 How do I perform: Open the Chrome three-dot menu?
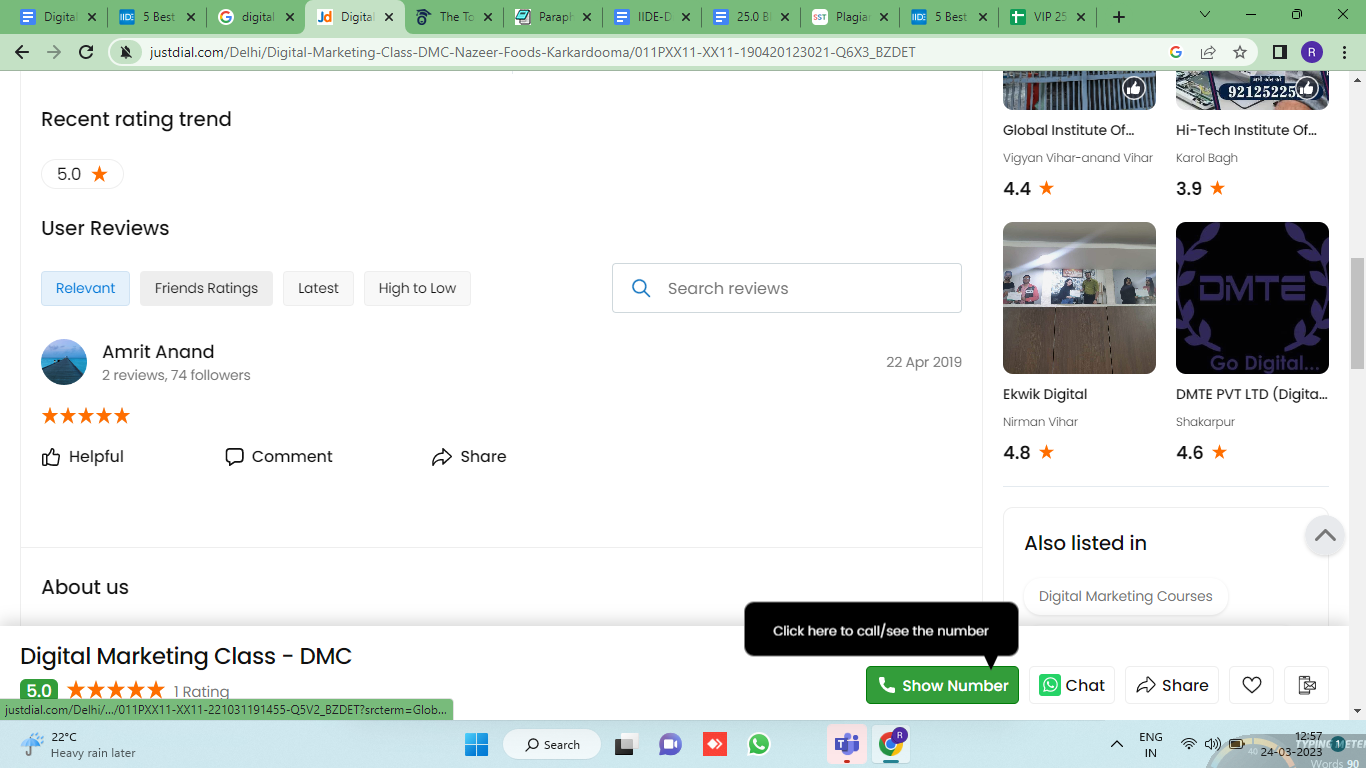pos(1344,52)
